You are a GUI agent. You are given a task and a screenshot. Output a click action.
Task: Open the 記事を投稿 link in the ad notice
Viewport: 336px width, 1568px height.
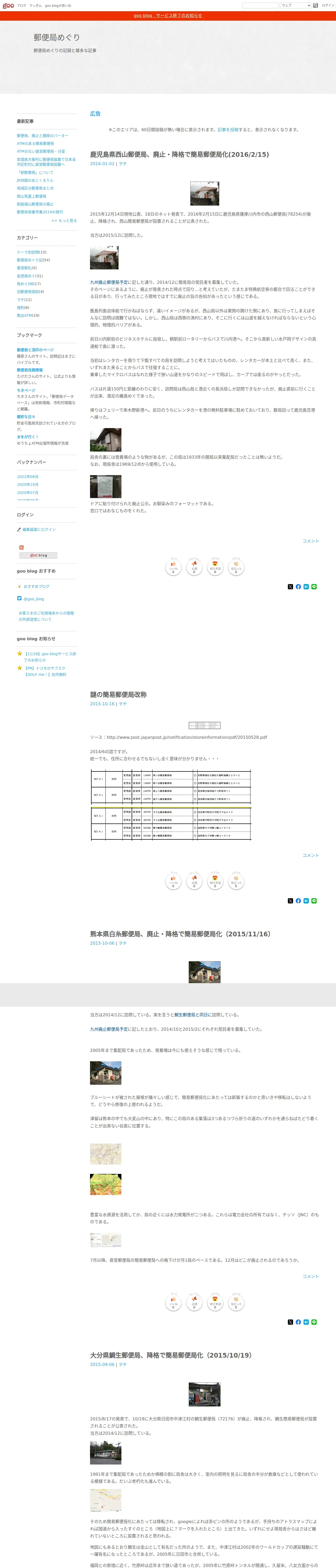[x=228, y=130]
